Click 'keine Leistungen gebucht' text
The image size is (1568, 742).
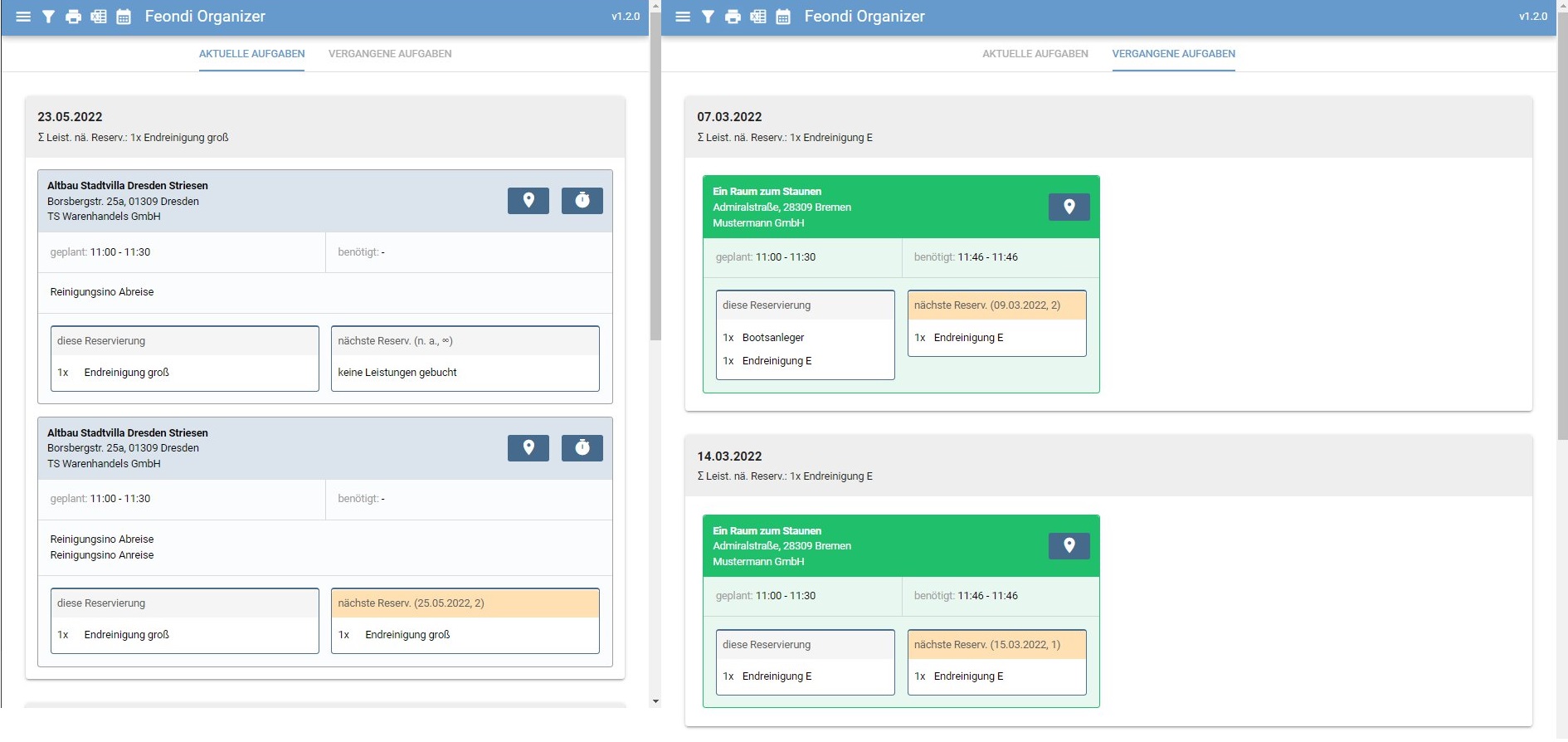click(x=397, y=373)
